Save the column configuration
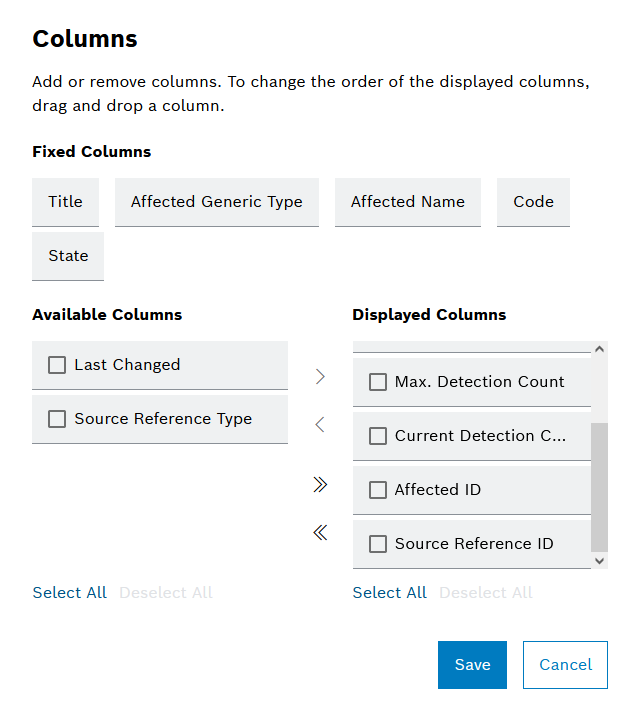 coord(472,665)
